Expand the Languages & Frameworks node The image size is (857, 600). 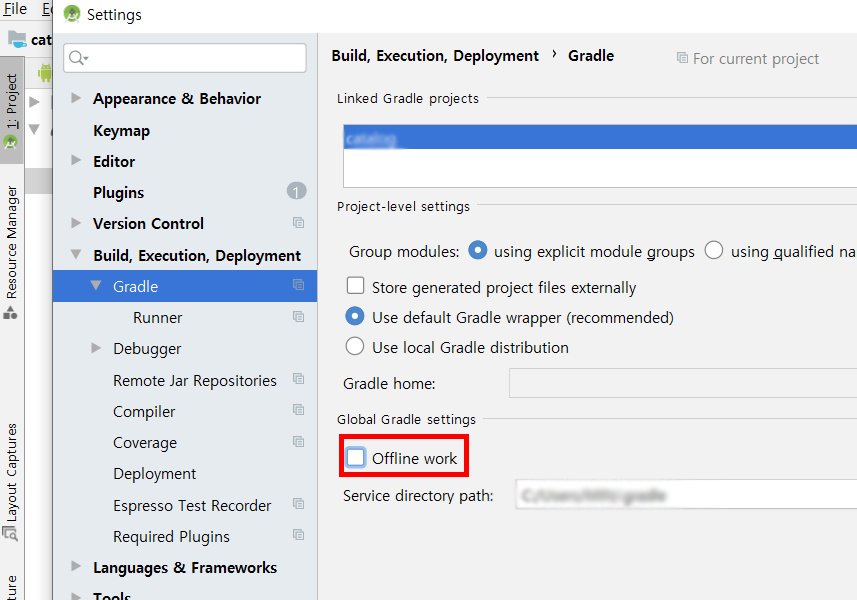(x=76, y=566)
